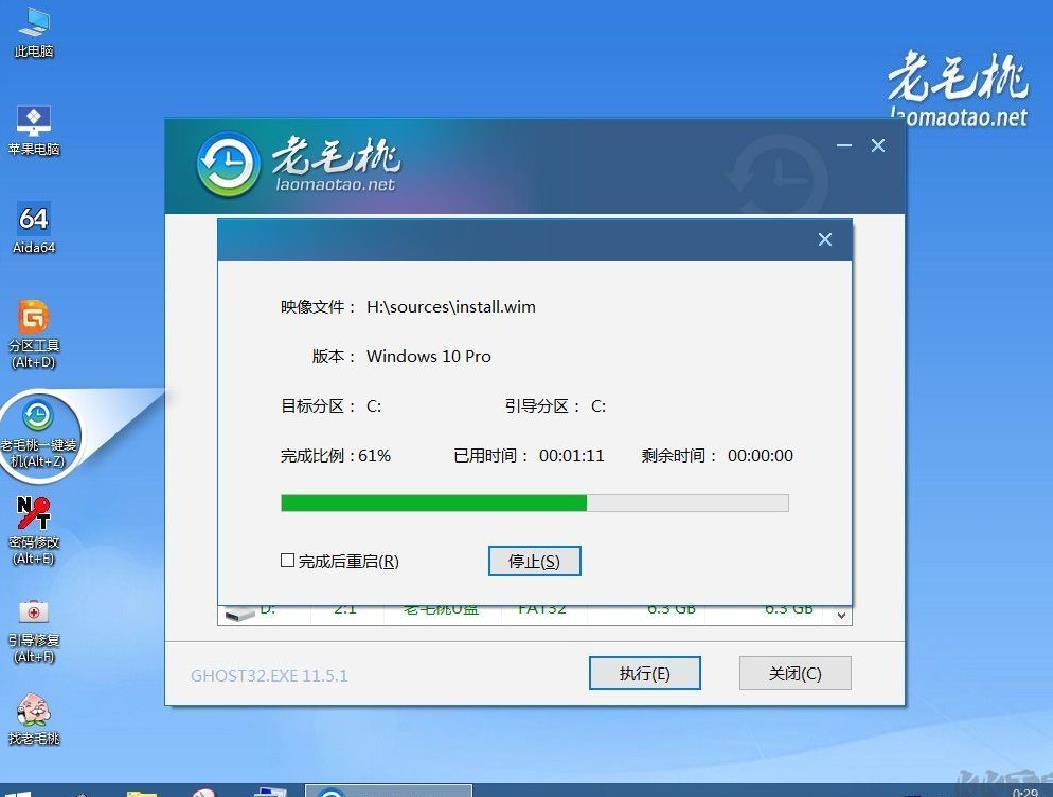This screenshot has width=1053, height=797.
Task: Click the Windows Start button on taskbar
Action: [x=17, y=792]
